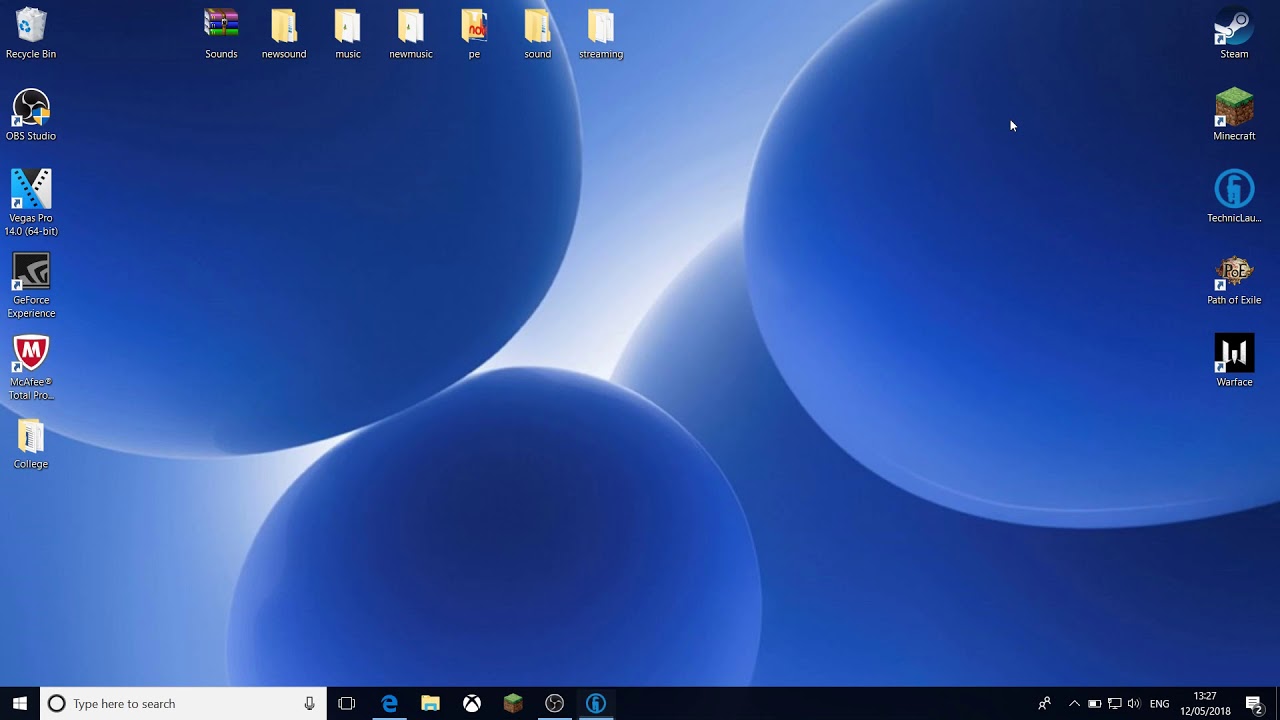1280x720 pixels.
Task: Check the battery status icon
Action: [x=1095, y=704]
